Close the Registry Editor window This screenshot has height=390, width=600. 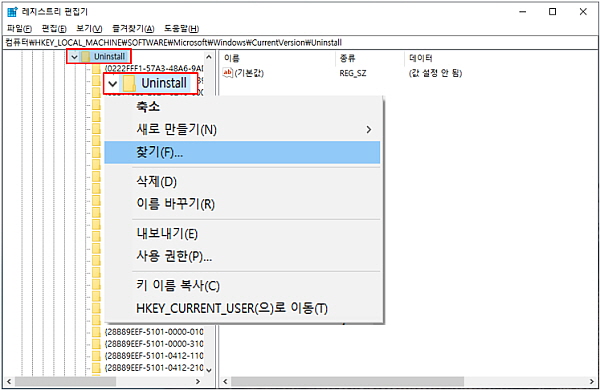point(583,12)
